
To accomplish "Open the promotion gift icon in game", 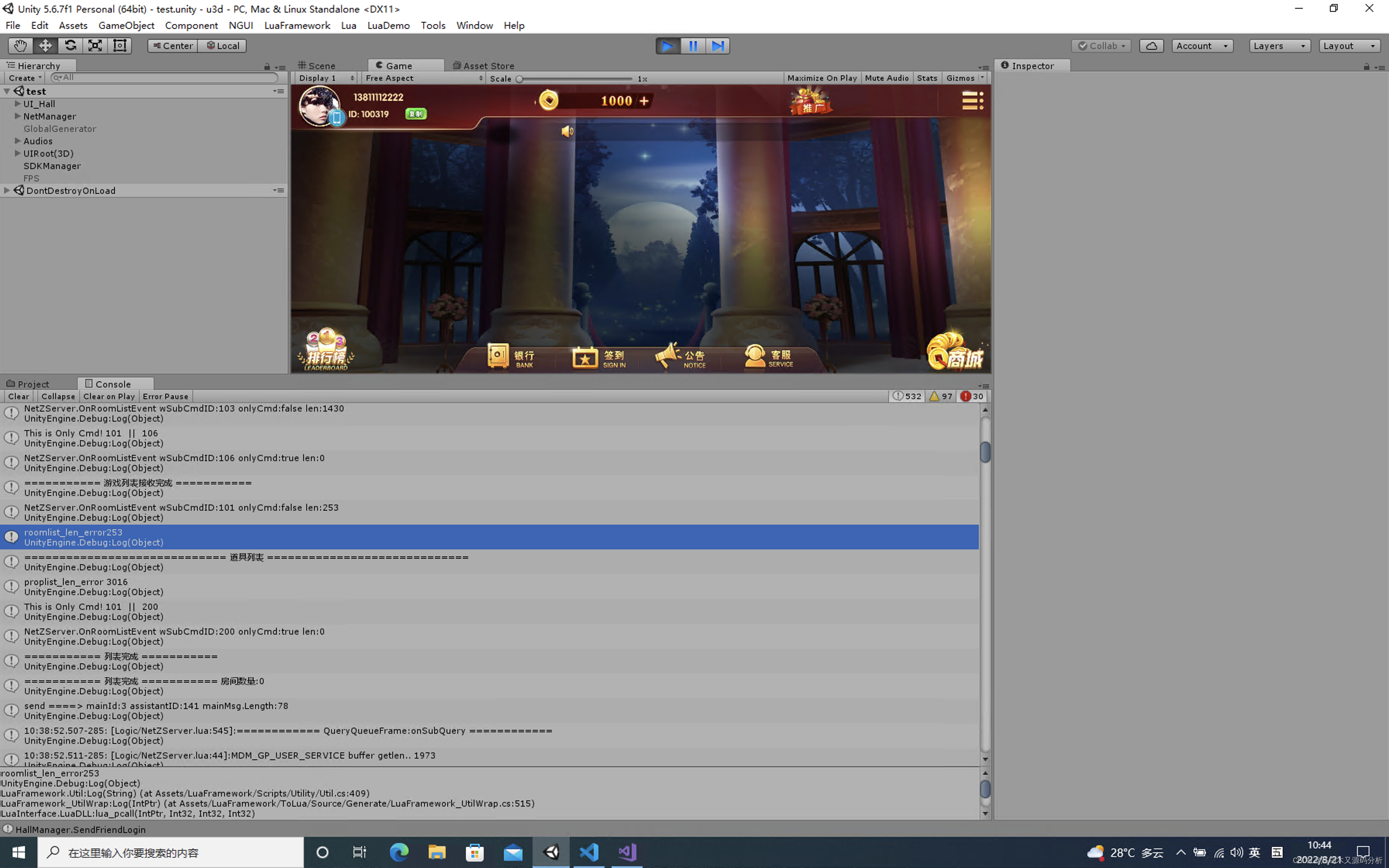I will pyautogui.click(x=811, y=102).
